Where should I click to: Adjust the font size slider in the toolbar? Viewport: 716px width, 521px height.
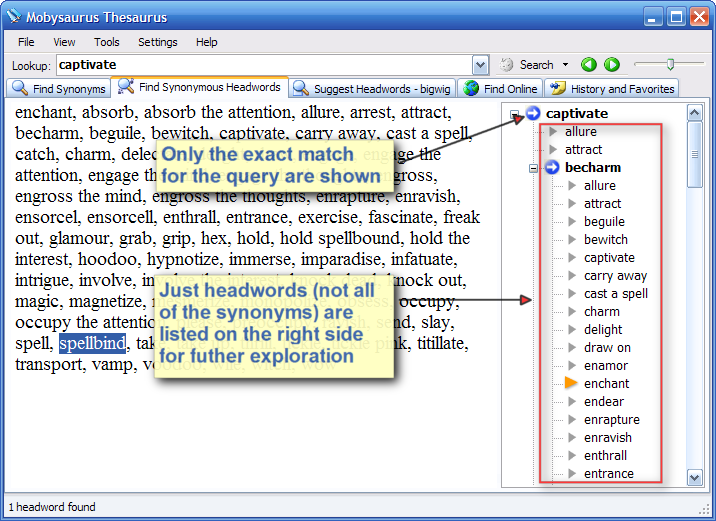670,64
